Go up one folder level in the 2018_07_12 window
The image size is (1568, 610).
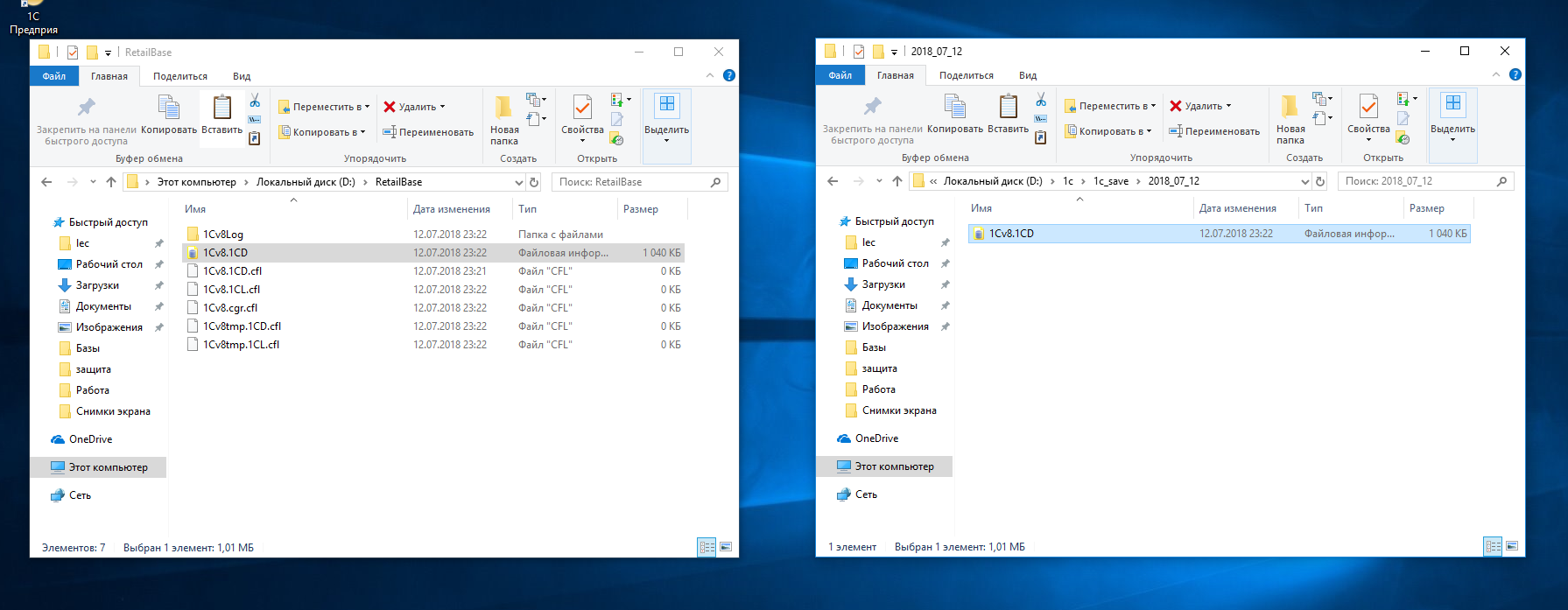[897, 181]
